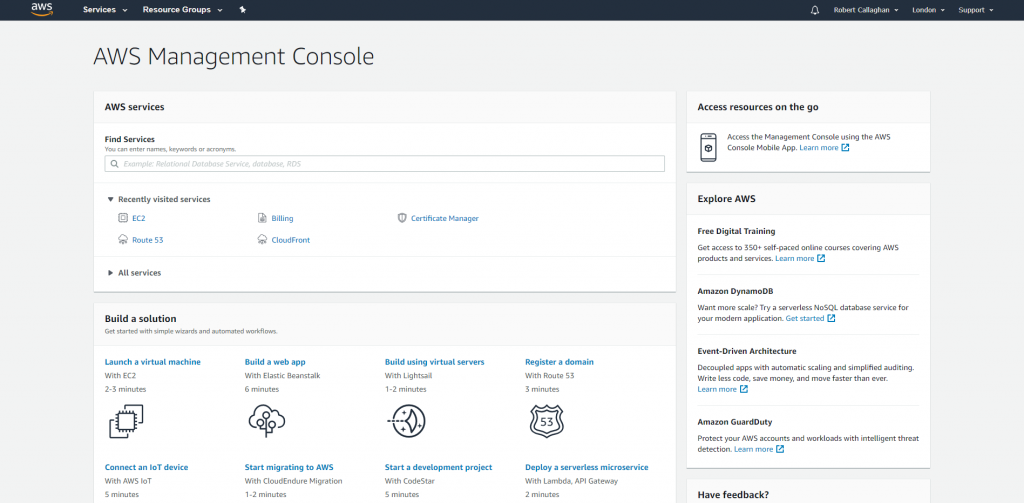Click the Certificate Manager shield icon
The image size is (1024, 503).
(402, 218)
